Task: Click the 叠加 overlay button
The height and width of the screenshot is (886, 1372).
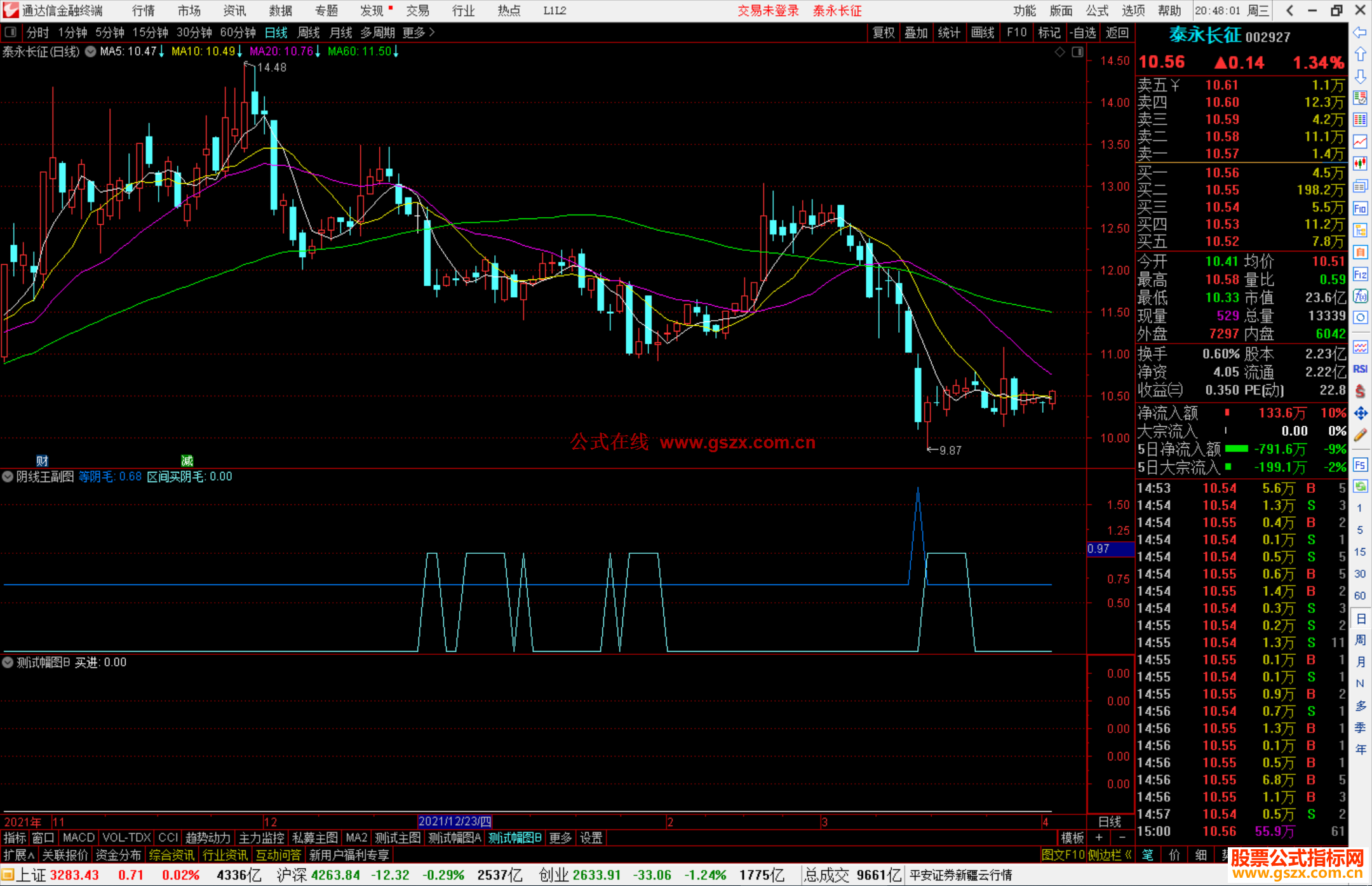Action: click(917, 32)
